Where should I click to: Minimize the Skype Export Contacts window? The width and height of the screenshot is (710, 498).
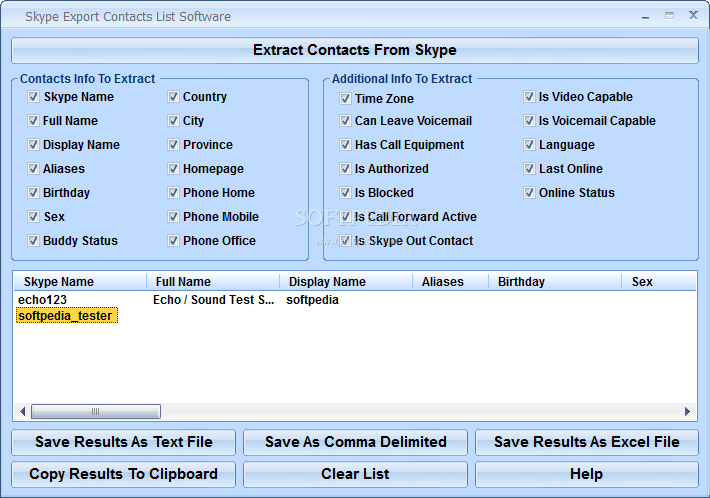(x=646, y=16)
